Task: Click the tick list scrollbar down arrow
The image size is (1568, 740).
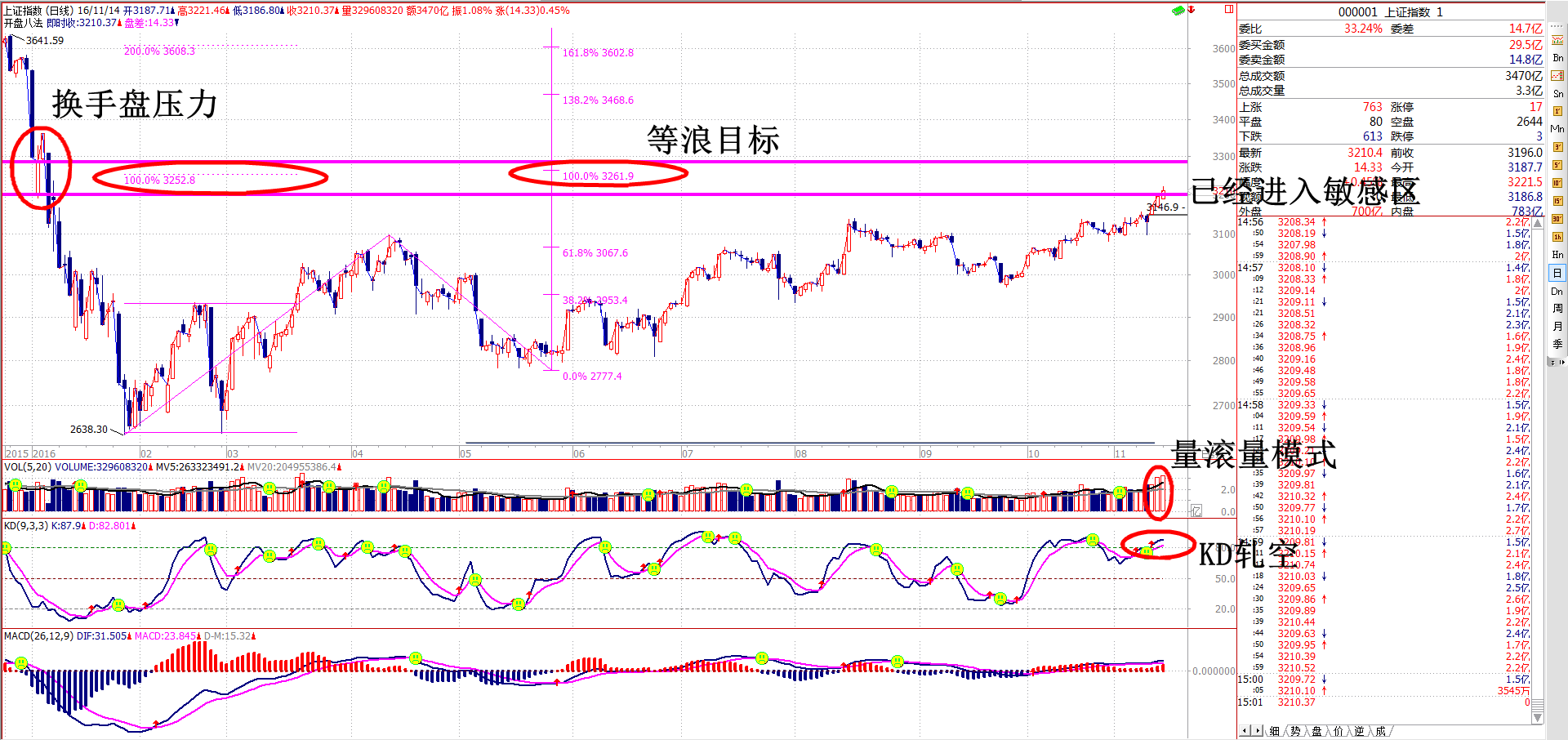Action: coord(1538,718)
